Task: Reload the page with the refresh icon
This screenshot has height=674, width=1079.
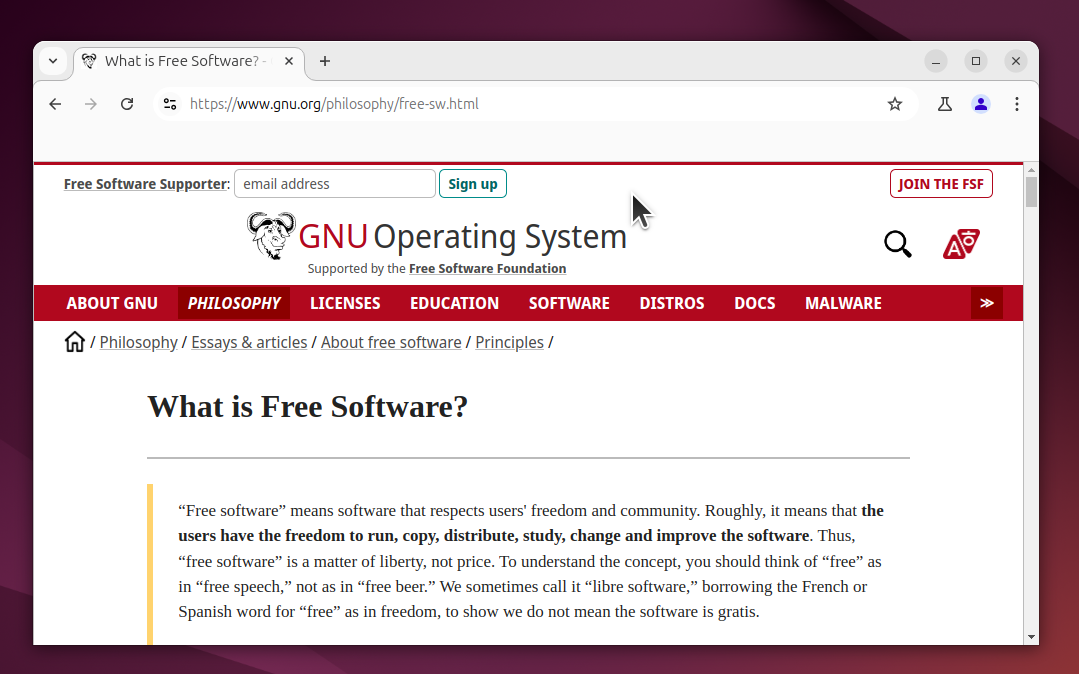Action: point(127,104)
